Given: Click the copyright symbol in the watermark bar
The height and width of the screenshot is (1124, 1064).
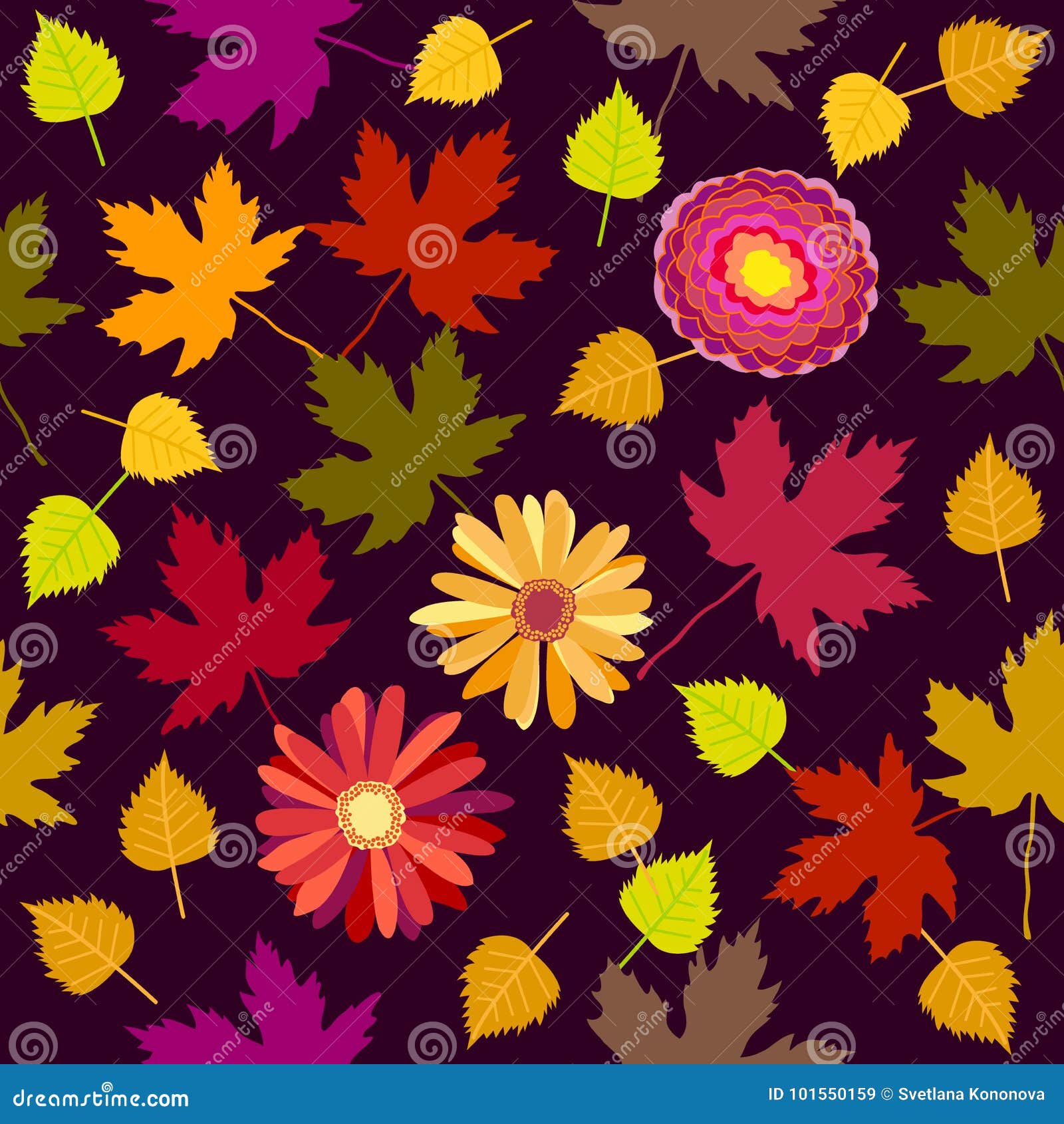Looking at the screenshot, I should (886, 1093).
